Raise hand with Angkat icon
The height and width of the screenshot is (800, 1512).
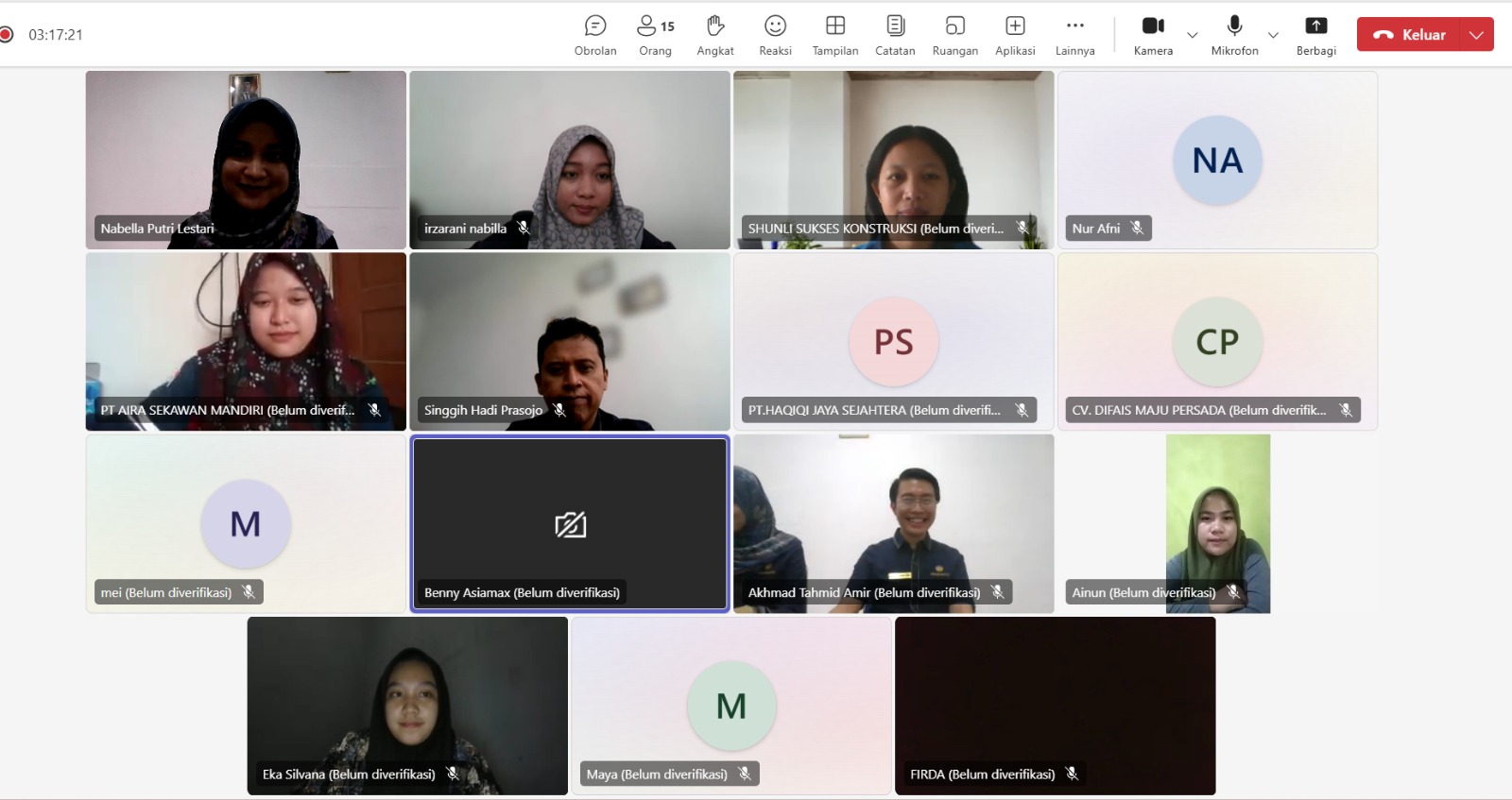point(715,35)
